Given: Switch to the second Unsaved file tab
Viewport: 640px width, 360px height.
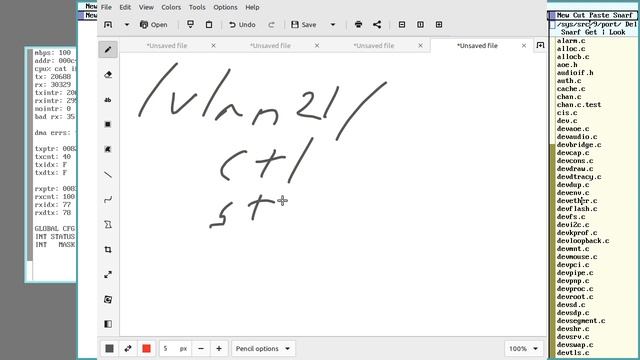Looking at the screenshot, I should 270,46.
